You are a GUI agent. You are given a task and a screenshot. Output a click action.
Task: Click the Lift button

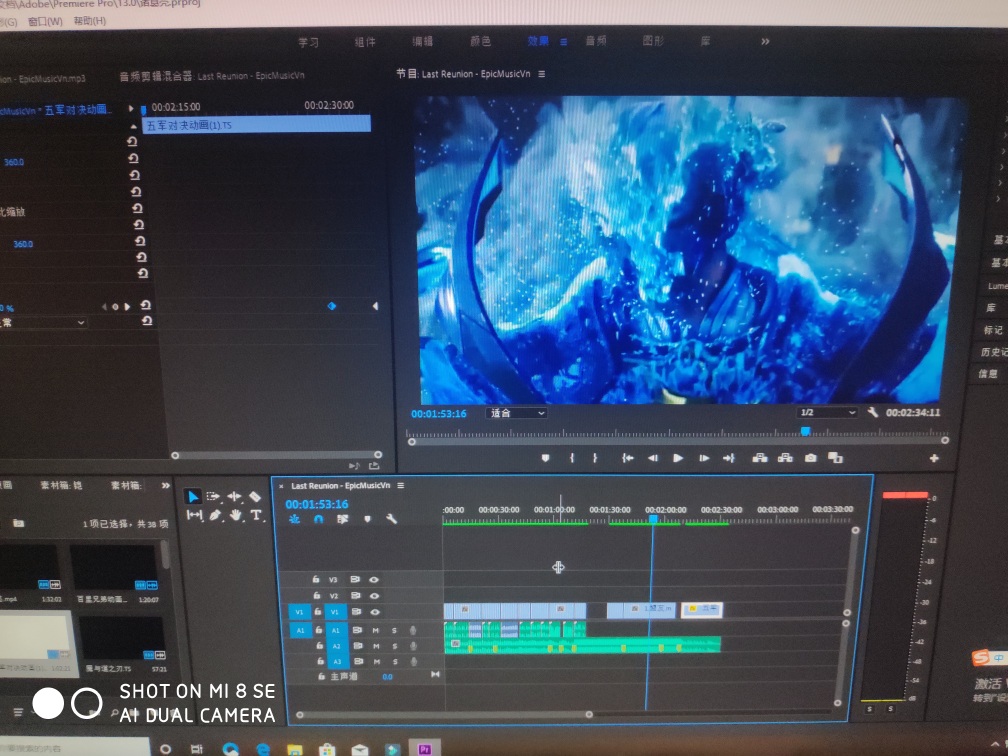(760, 458)
